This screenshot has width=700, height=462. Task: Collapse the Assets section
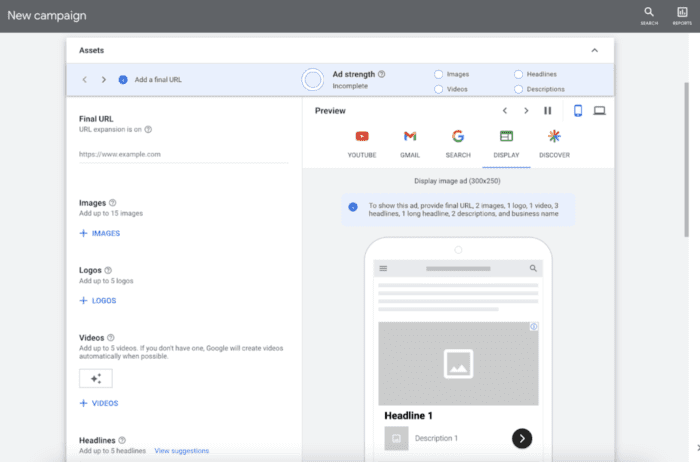(594, 50)
